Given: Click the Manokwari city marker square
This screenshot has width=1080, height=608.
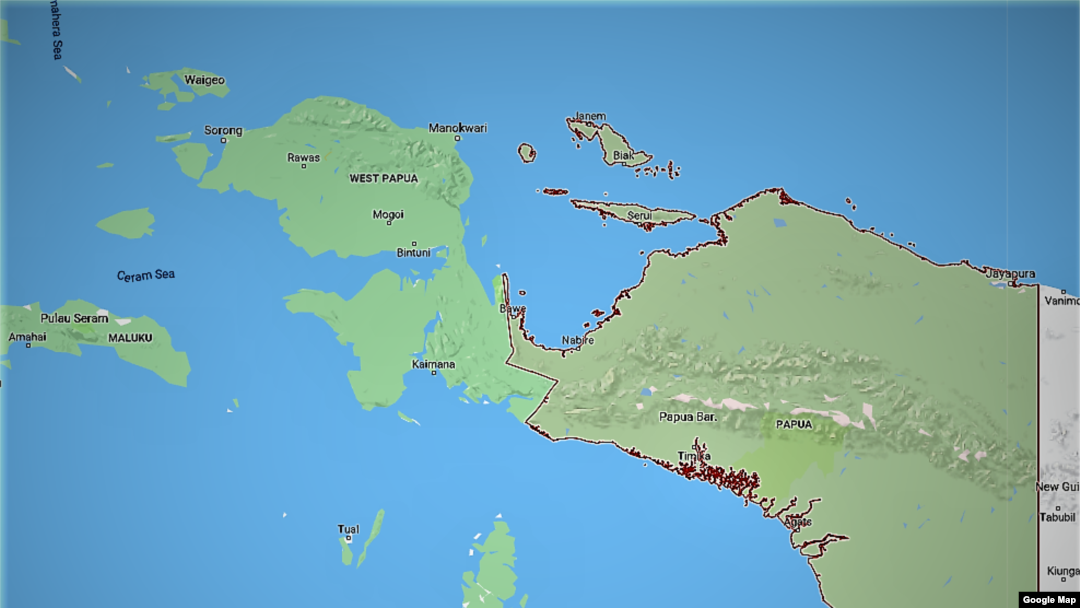Looking at the screenshot, I should pyautogui.click(x=457, y=138).
